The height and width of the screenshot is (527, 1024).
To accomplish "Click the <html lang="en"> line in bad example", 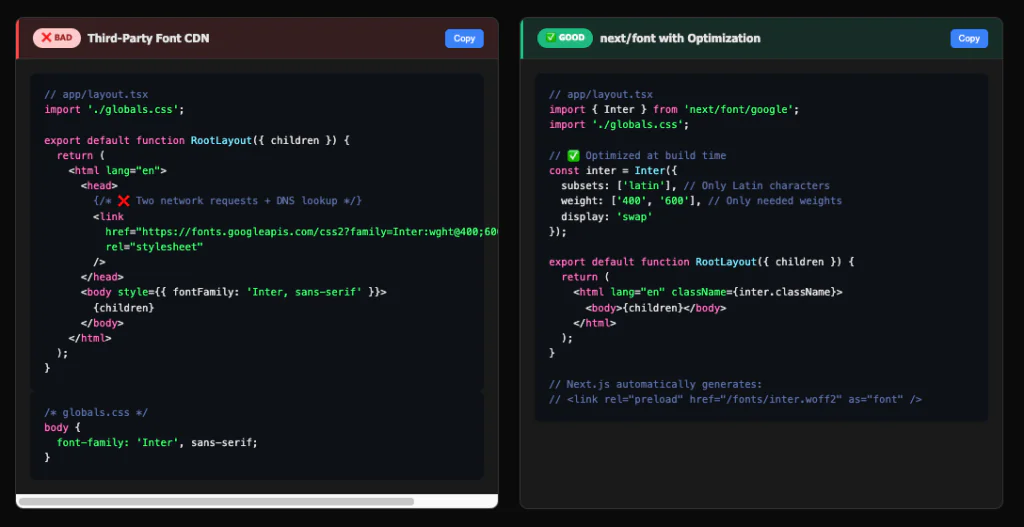I will click(118, 170).
